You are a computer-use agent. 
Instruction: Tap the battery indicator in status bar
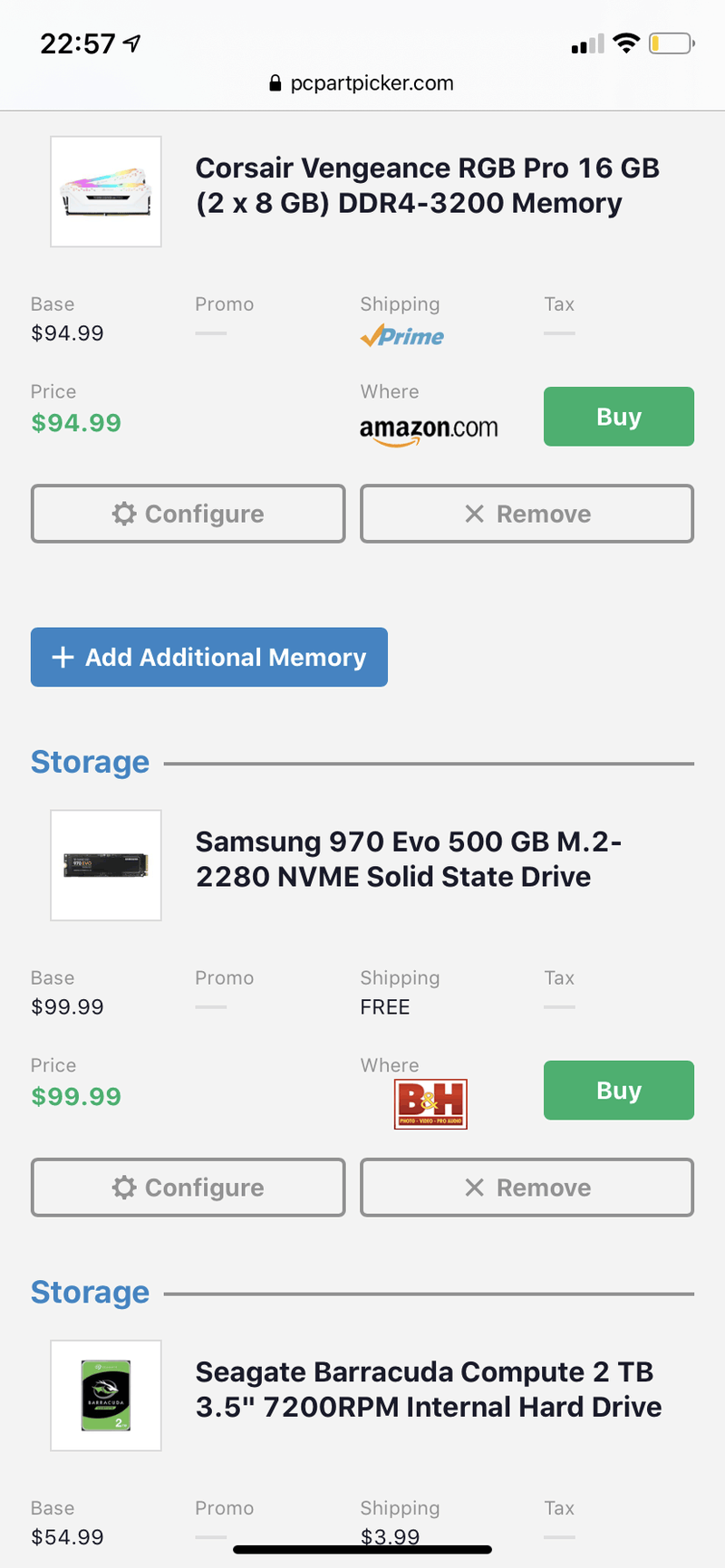coord(671,43)
